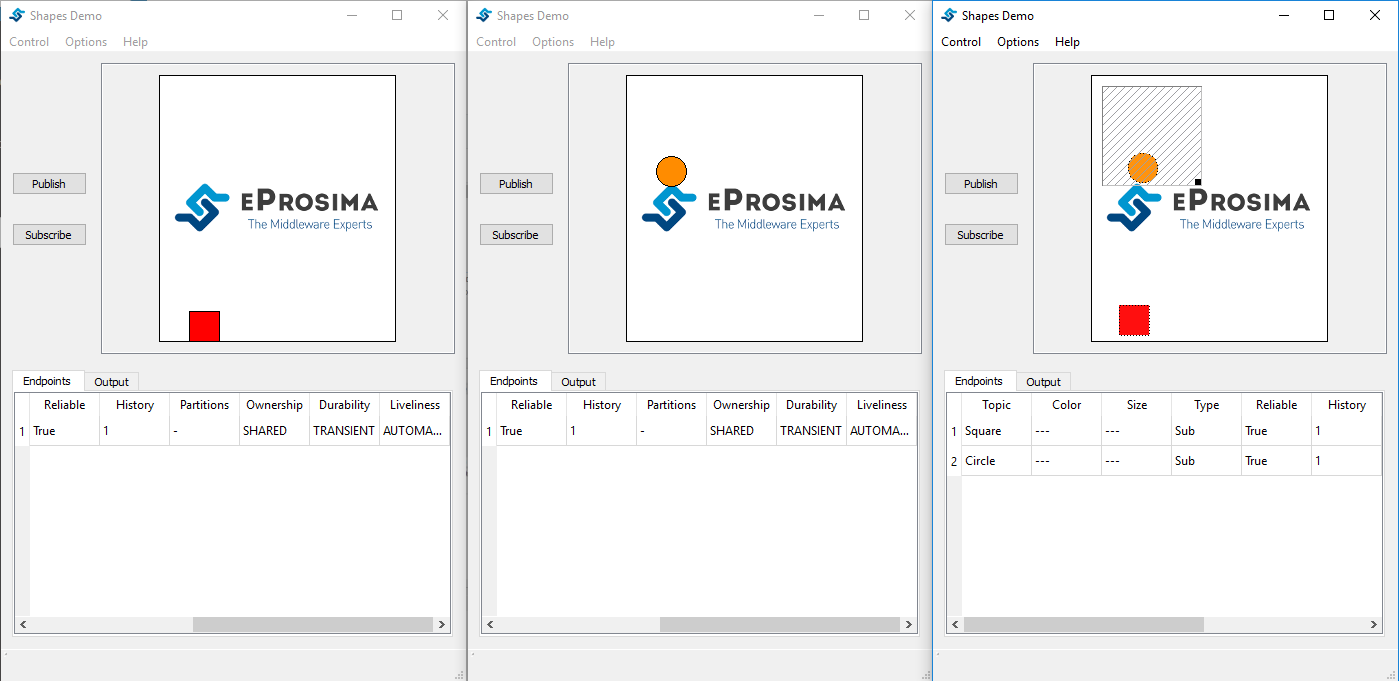Click Type column header in right window
1399x681 pixels.
pyautogui.click(x=1206, y=405)
